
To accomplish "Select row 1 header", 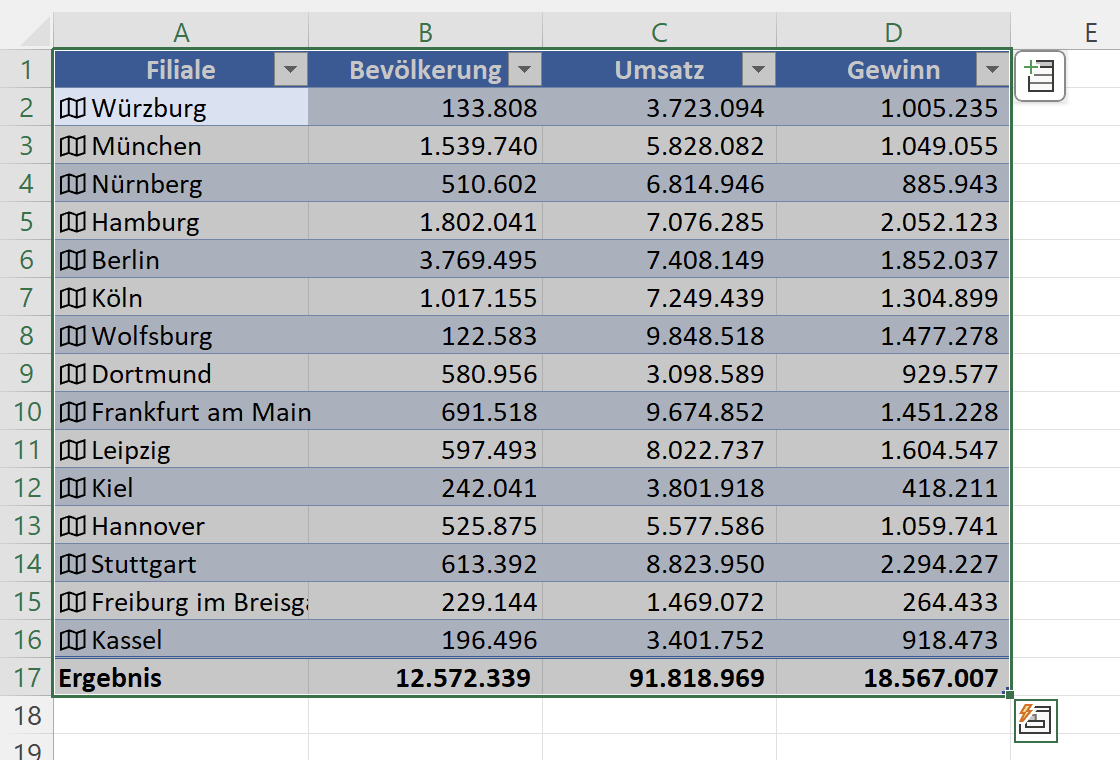I will (x=26, y=69).
